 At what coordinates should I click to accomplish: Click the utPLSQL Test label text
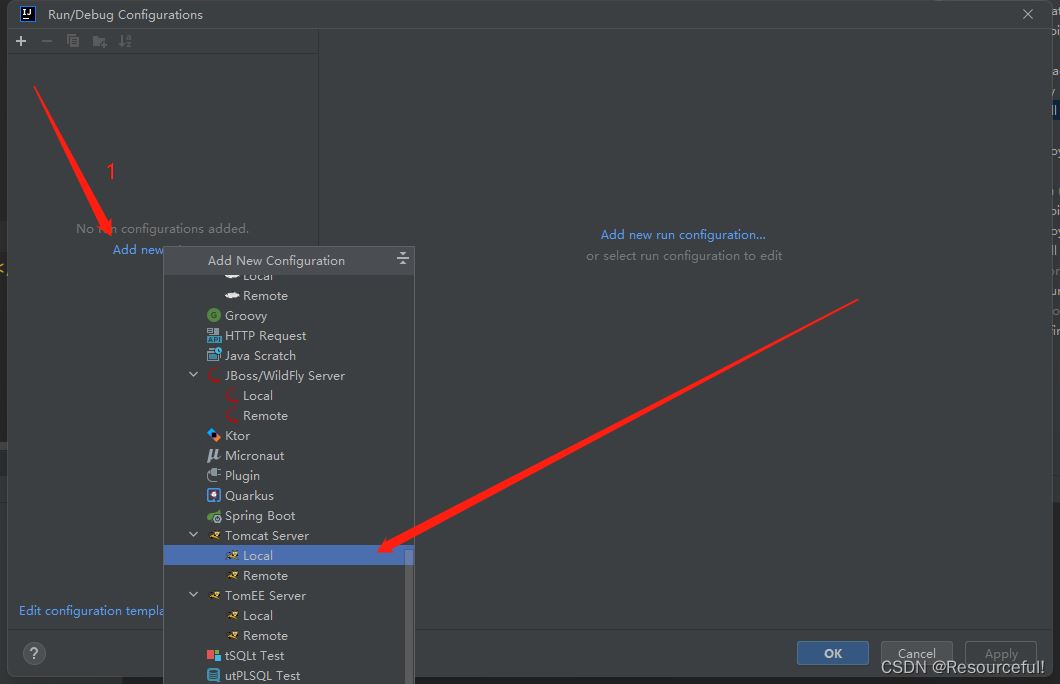pos(262,675)
